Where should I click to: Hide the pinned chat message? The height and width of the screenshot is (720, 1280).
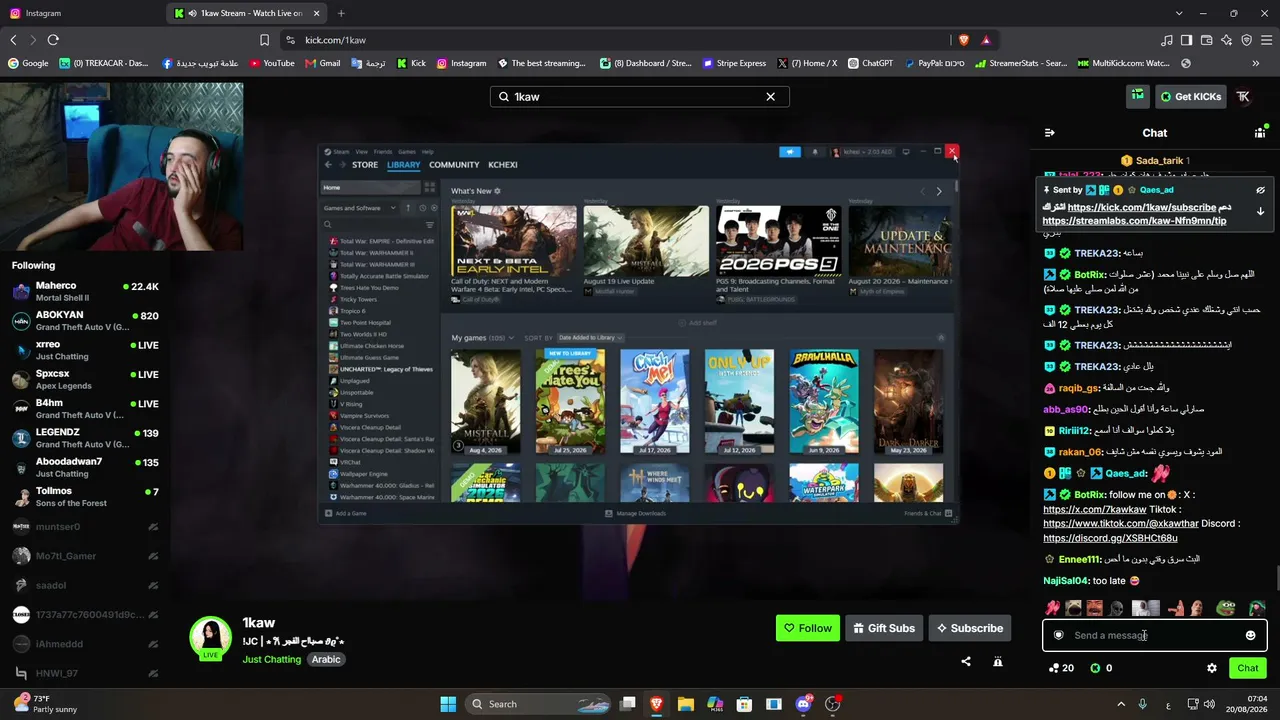pyautogui.click(x=1260, y=190)
